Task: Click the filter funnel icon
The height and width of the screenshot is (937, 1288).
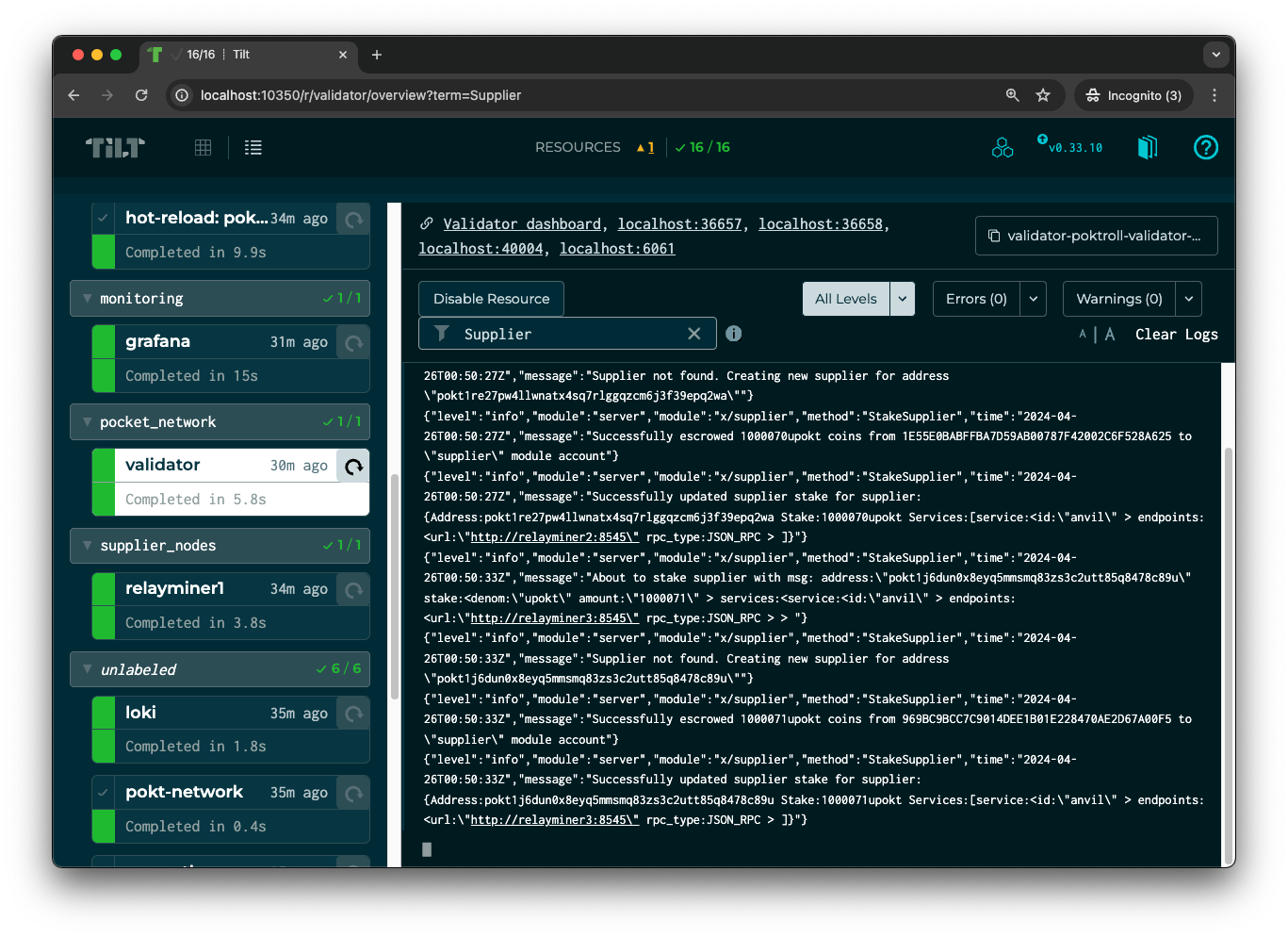Action: tap(441, 333)
